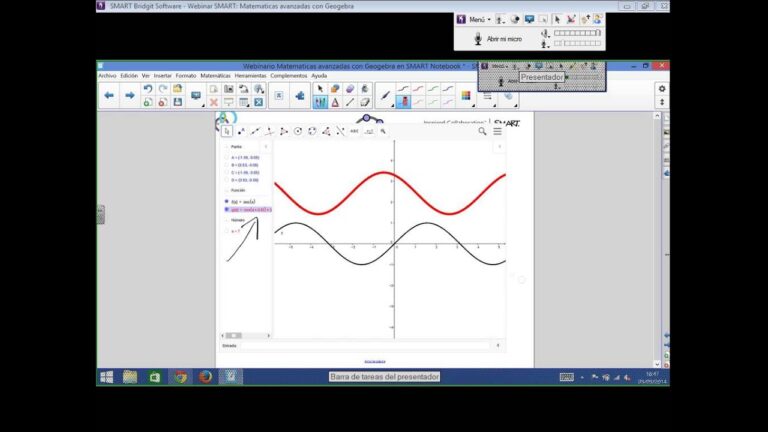Click the Entrada input field
The height and width of the screenshot is (432, 768).
coord(365,345)
